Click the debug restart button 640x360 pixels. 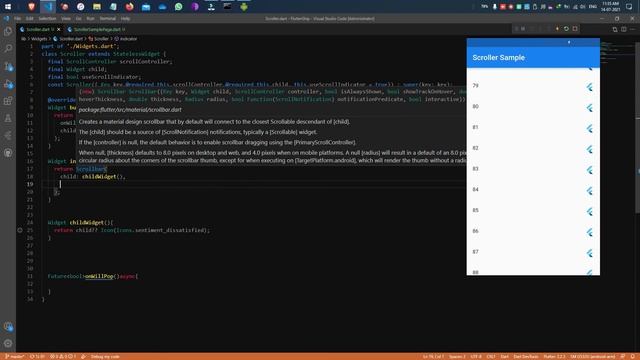click(x=566, y=29)
